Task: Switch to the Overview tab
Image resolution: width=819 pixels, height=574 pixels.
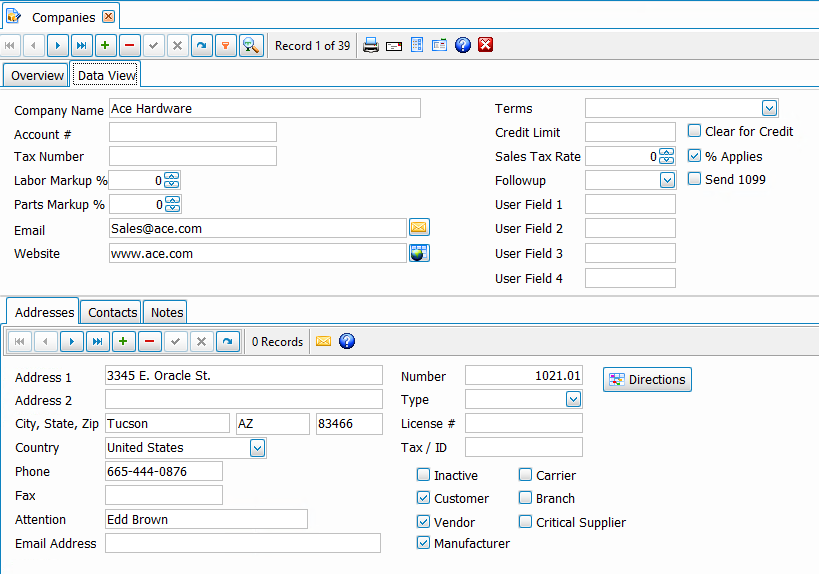Action: pyautogui.click(x=37, y=75)
